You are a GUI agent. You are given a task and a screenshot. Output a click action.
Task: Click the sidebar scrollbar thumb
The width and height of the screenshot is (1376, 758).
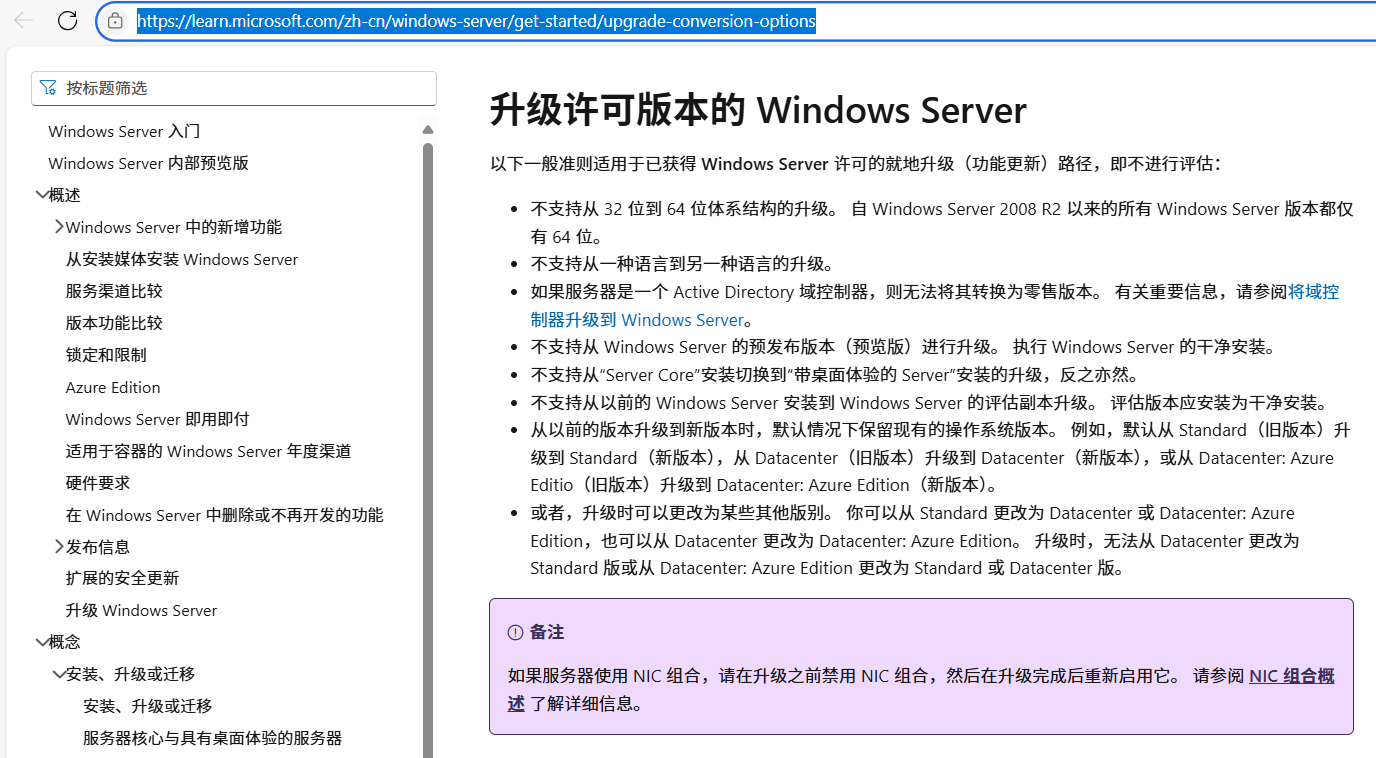[428, 450]
